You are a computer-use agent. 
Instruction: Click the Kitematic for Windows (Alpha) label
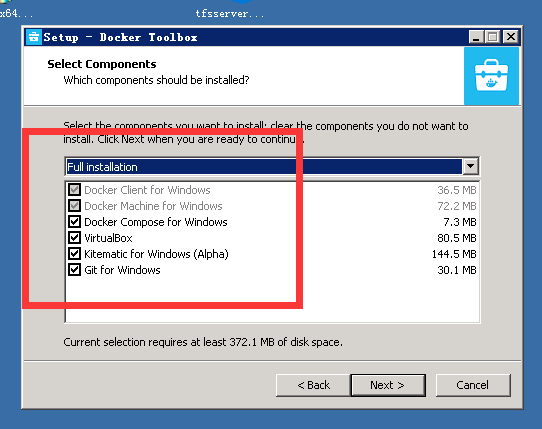157,254
